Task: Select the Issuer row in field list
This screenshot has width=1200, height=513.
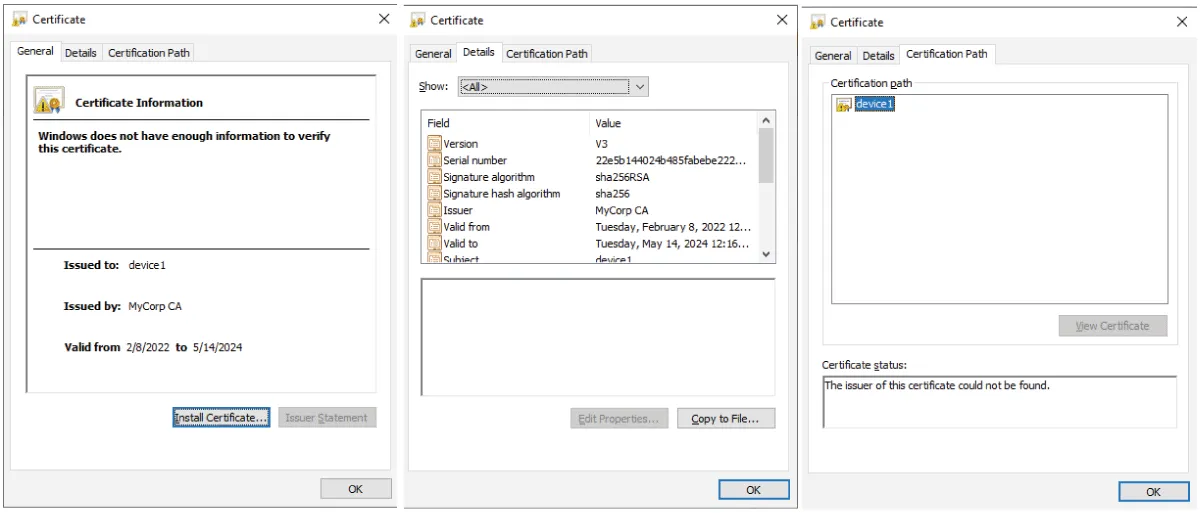Action: point(591,211)
